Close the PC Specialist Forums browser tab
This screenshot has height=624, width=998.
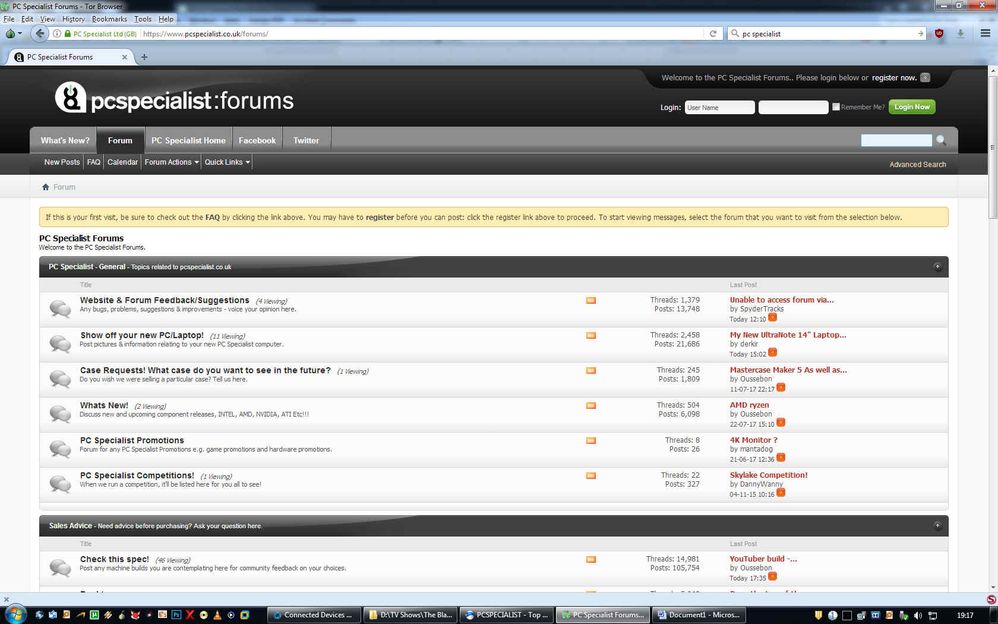pos(124,57)
